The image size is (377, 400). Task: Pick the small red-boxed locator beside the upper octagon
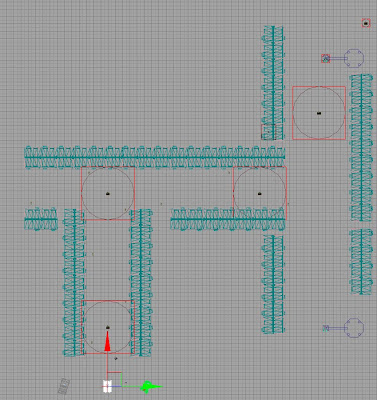click(x=326, y=59)
